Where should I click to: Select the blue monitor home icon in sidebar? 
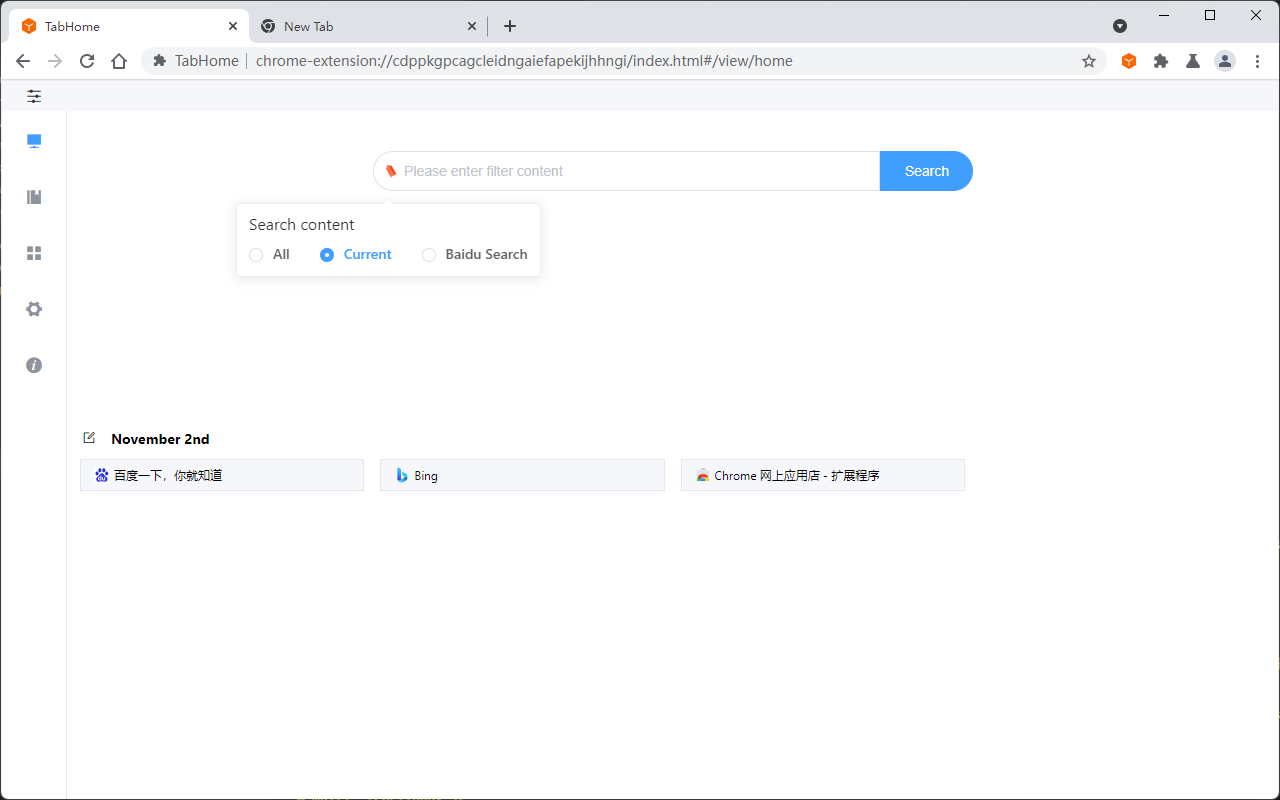[33, 141]
